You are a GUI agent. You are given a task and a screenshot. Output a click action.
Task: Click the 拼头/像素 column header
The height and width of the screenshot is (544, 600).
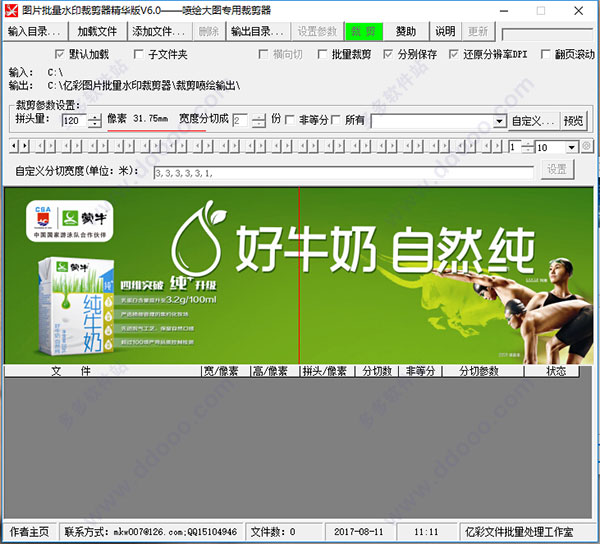click(328, 371)
